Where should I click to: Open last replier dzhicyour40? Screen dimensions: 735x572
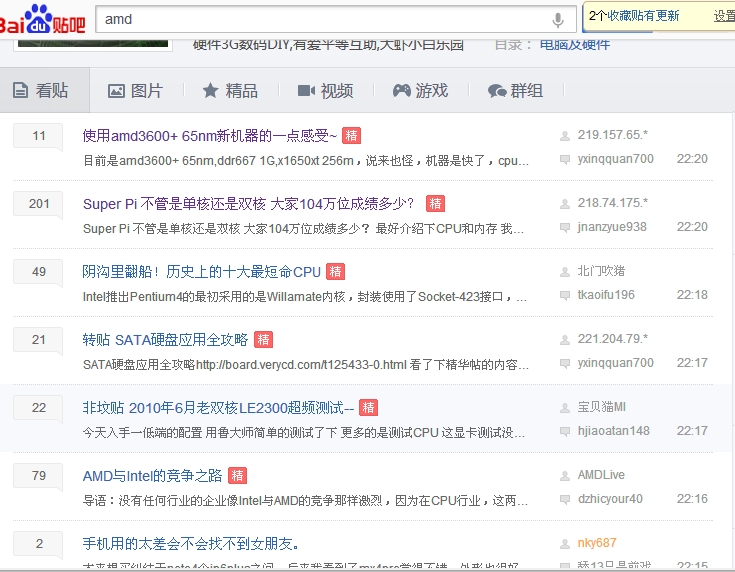(x=610, y=499)
